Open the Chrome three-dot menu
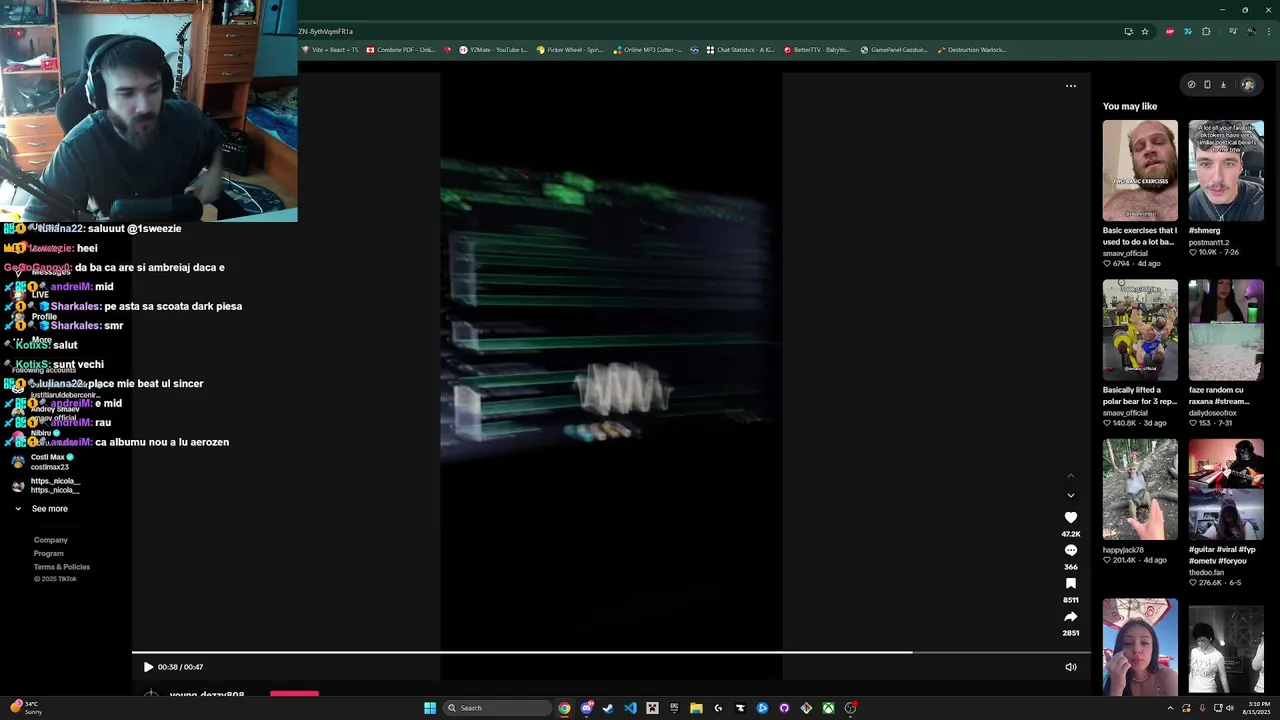The image size is (1280, 720). coord(1268,31)
